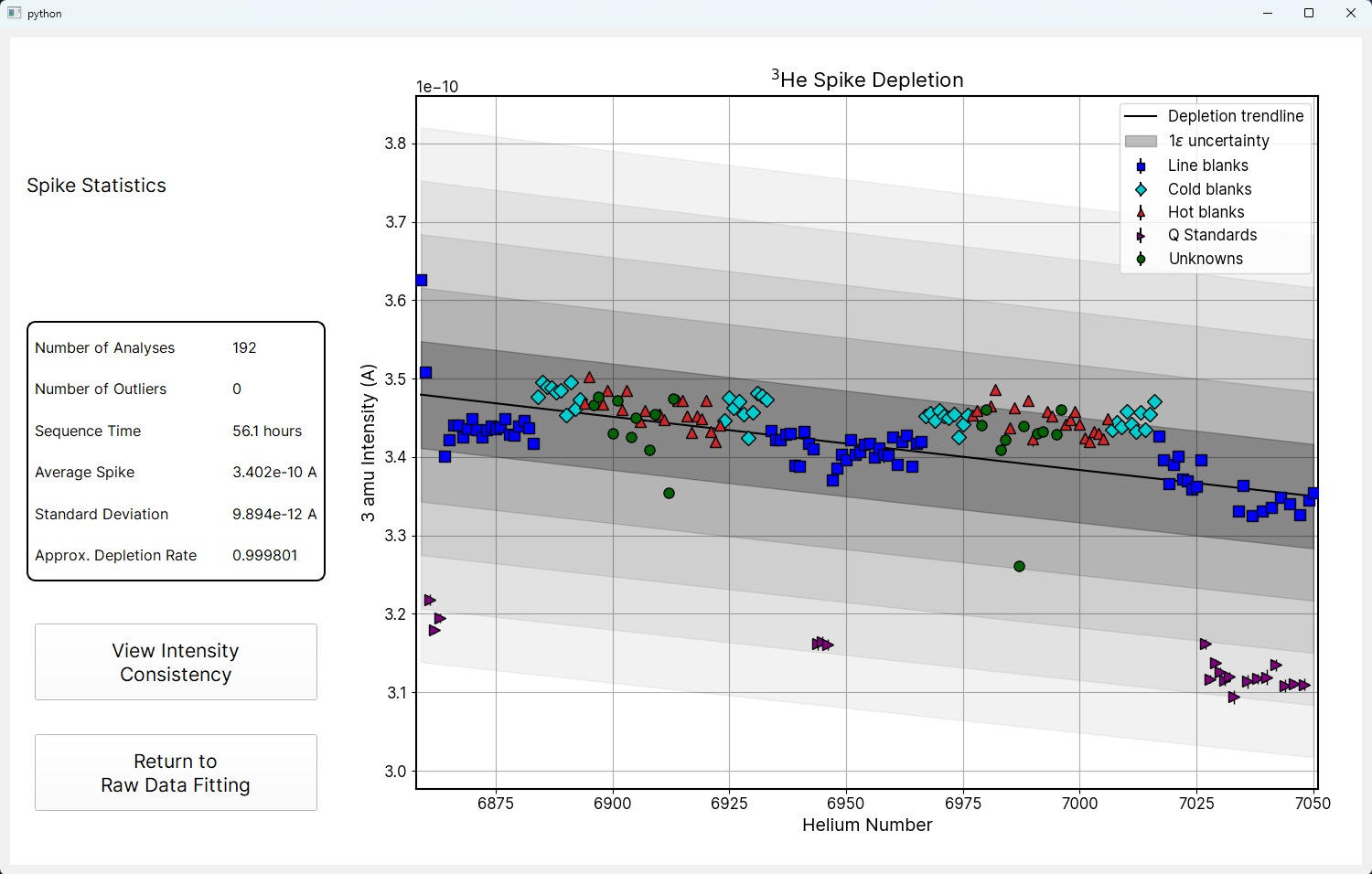Click the 'Depletion trendline' legend text
1372x874 pixels.
(1236, 116)
